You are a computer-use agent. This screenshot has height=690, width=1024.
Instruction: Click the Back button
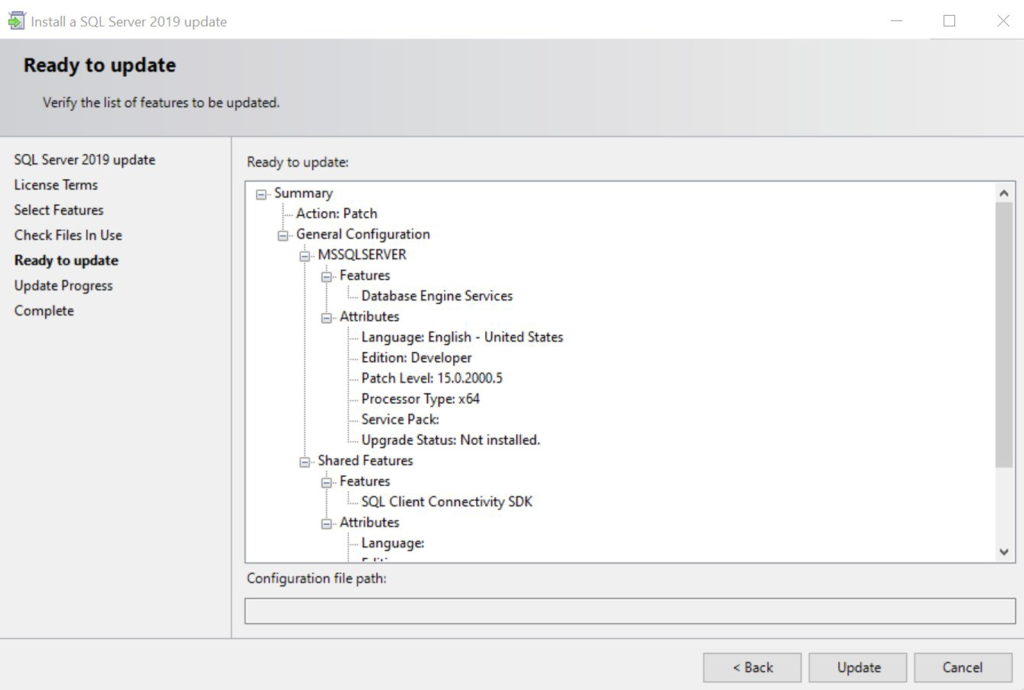[x=752, y=667]
